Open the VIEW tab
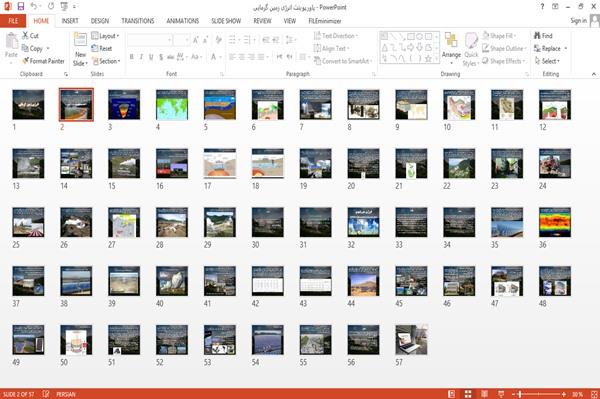600x399 pixels. click(x=290, y=21)
